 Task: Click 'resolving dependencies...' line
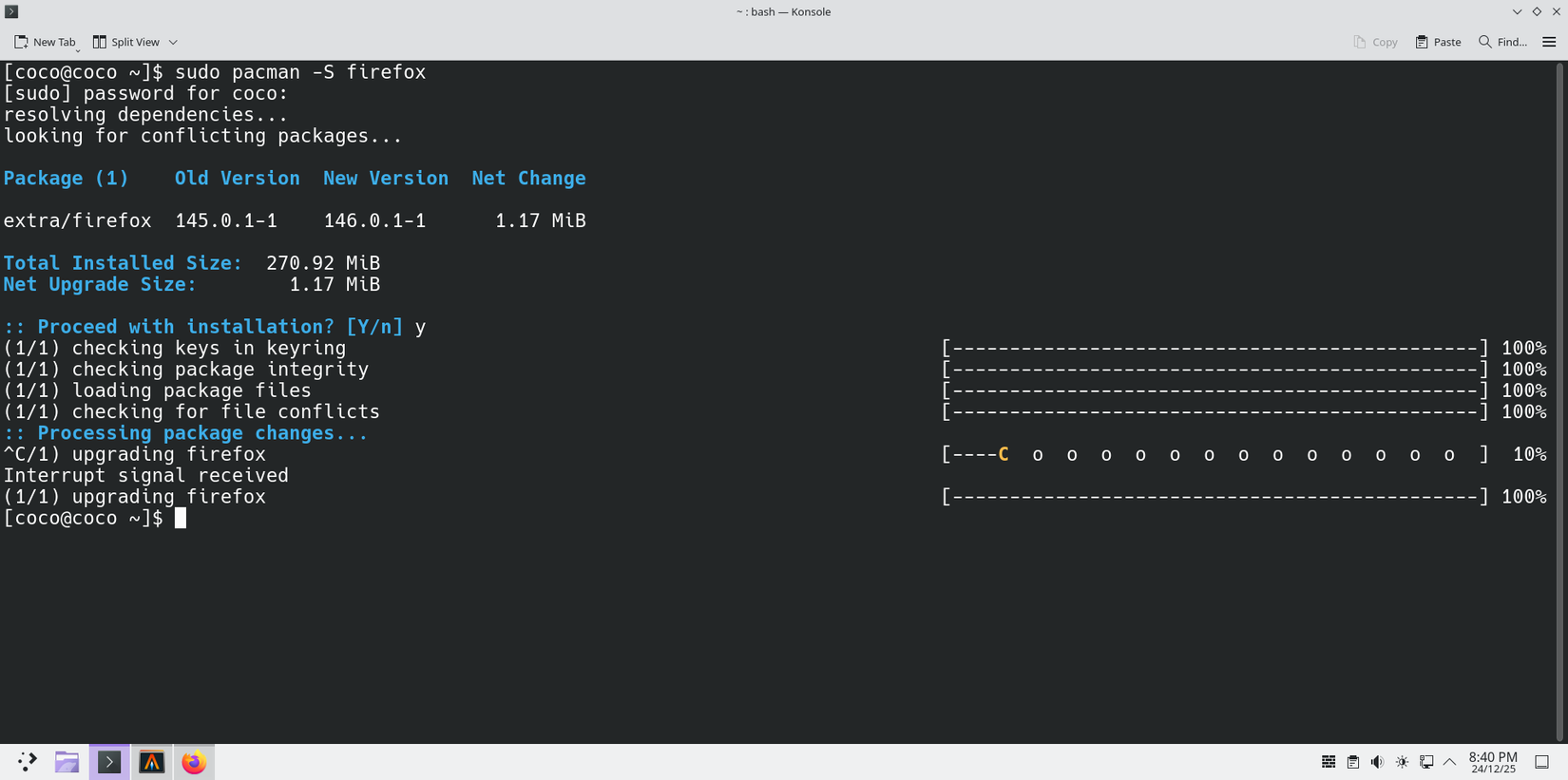(145, 115)
